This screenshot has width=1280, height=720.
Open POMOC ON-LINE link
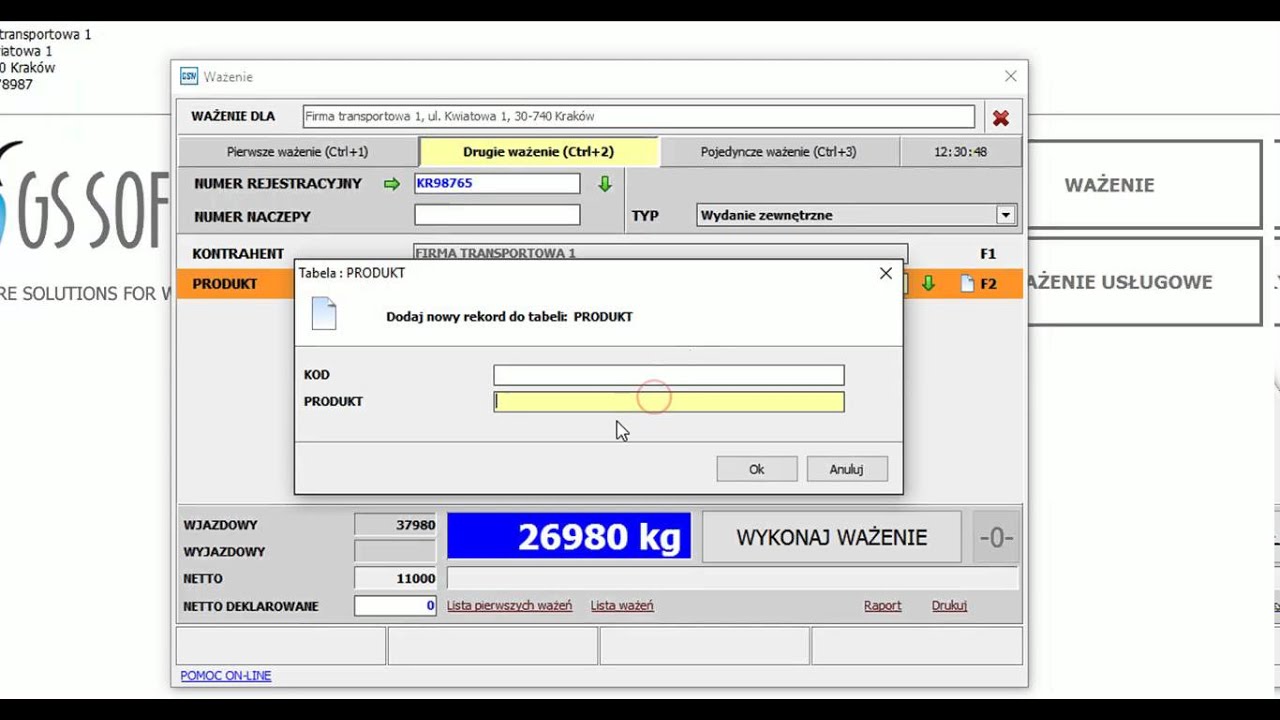[226, 676]
